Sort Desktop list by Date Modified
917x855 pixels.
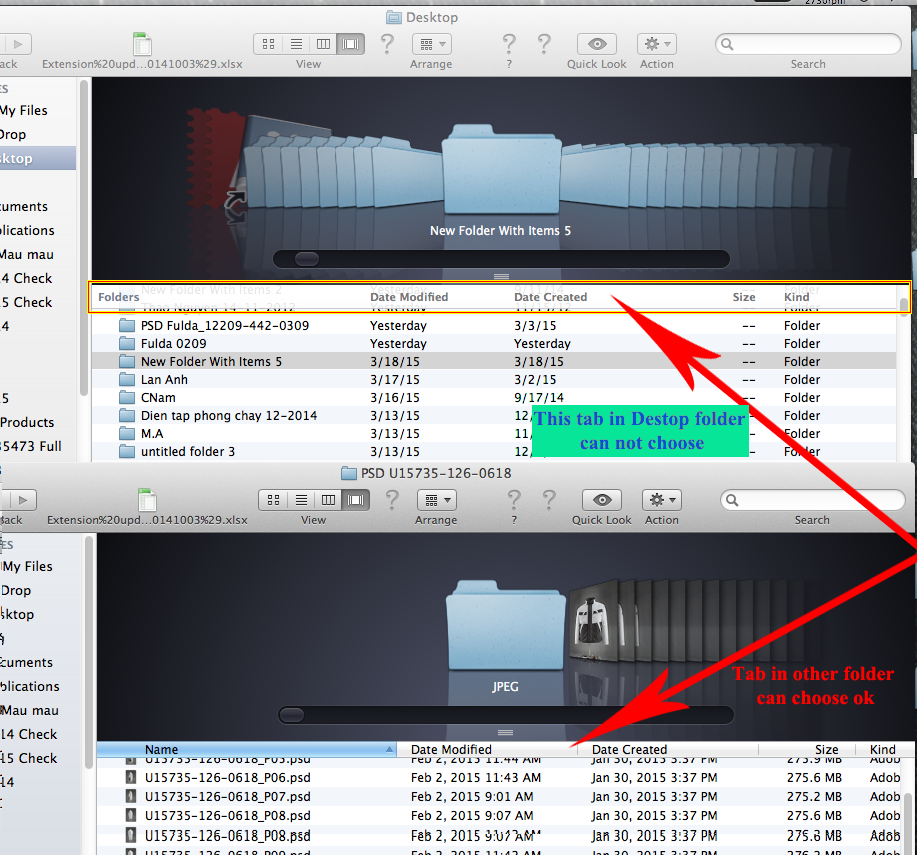(409, 297)
